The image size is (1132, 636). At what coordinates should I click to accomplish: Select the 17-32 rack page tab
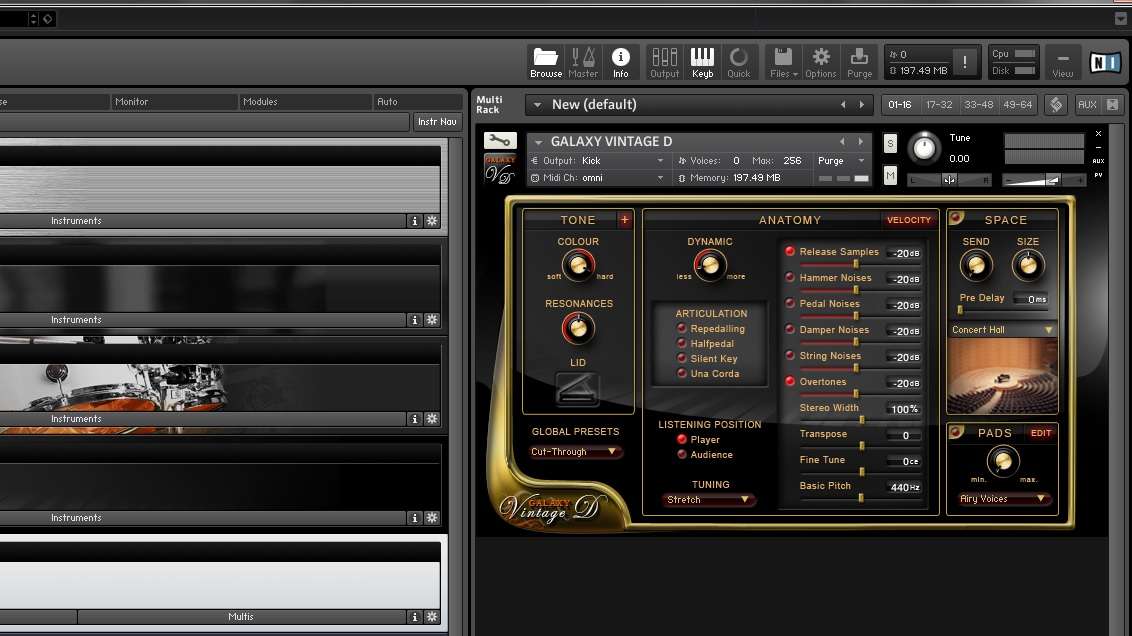point(939,105)
